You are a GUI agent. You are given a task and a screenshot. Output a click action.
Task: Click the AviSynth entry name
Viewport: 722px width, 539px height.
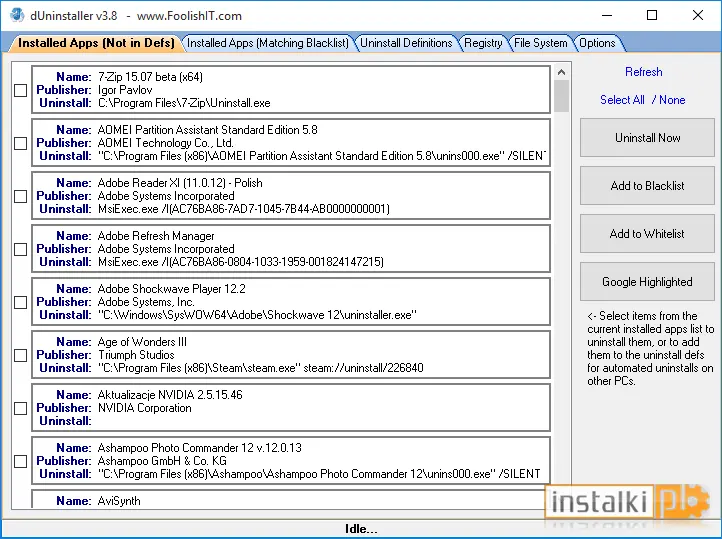pyautogui.click(x=119, y=501)
